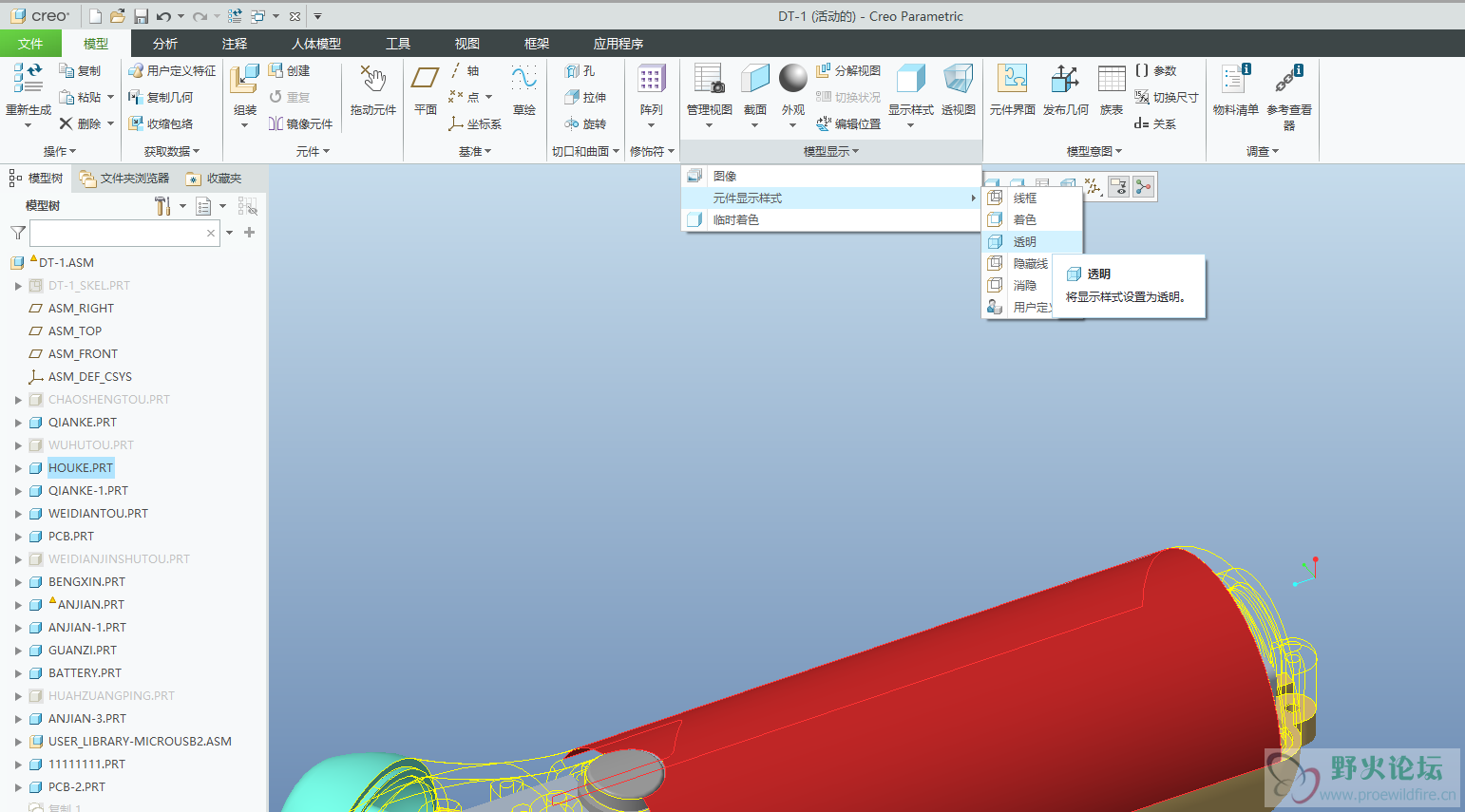The image size is (1465, 812).
Task: Toggle Switch Dimensions (切换尺寸)
Action: point(1166,97)
